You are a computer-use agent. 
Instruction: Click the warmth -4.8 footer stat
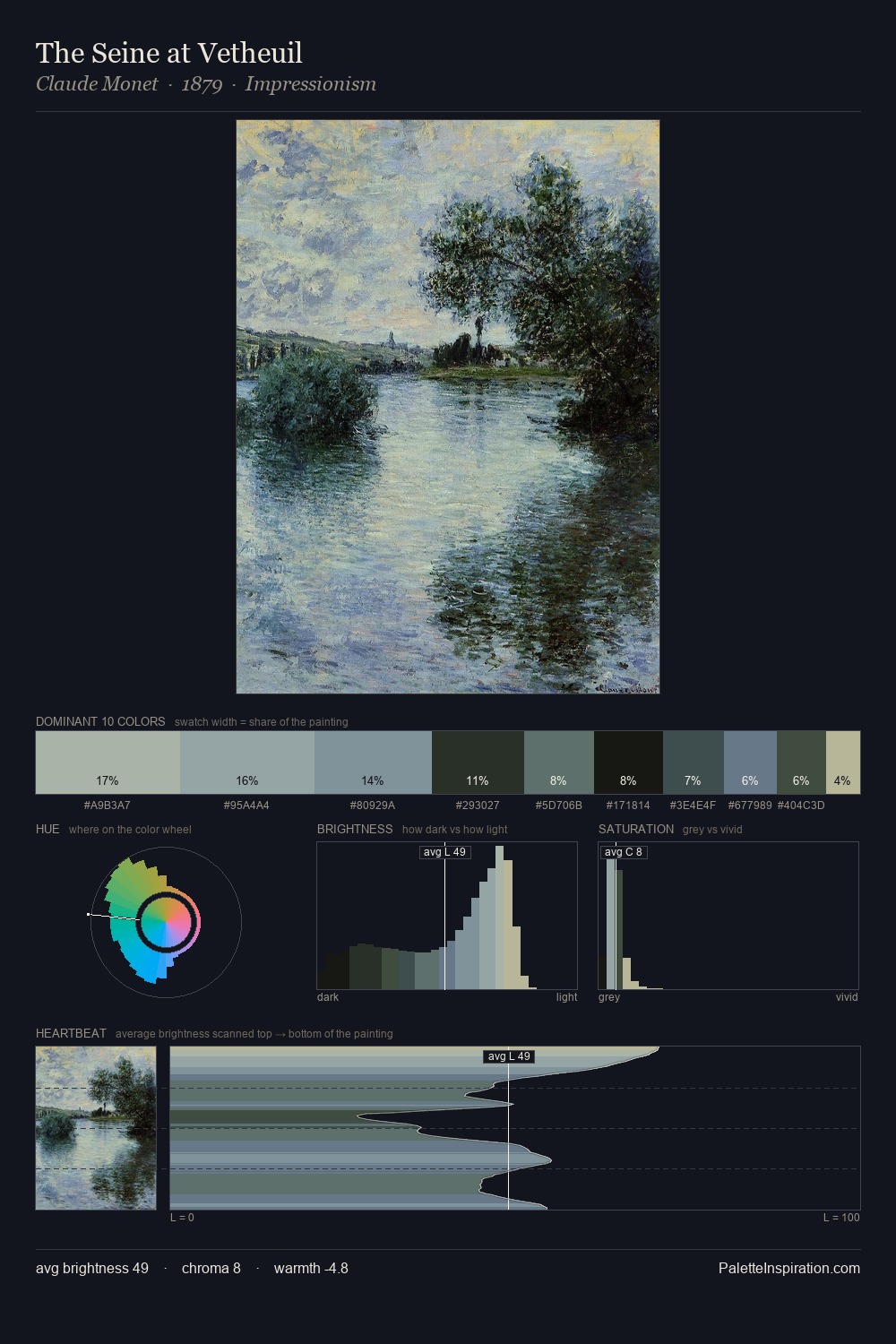[x=311, y=1268]
